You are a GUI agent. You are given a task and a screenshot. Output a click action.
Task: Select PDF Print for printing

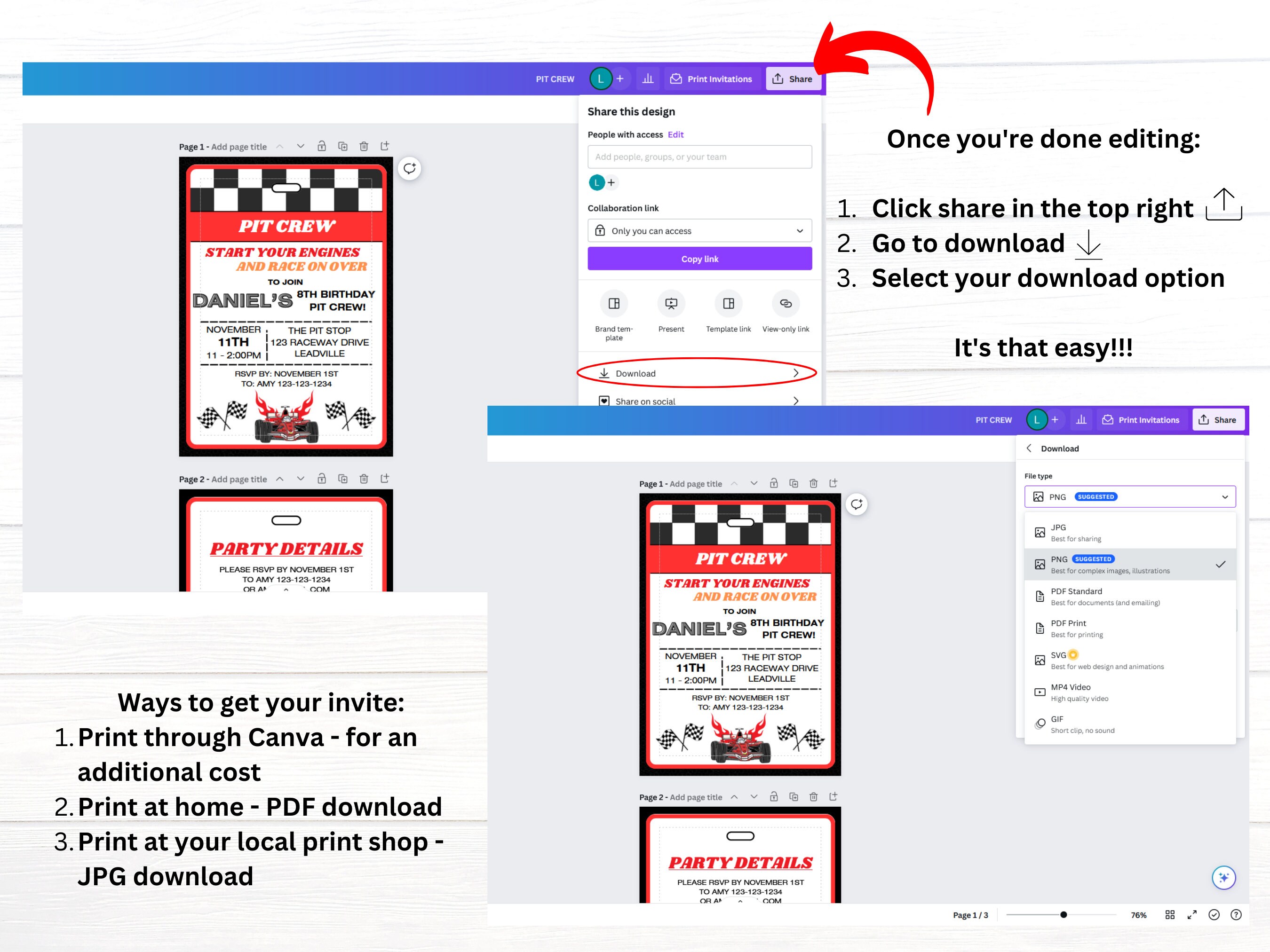tap(1128, 628)
